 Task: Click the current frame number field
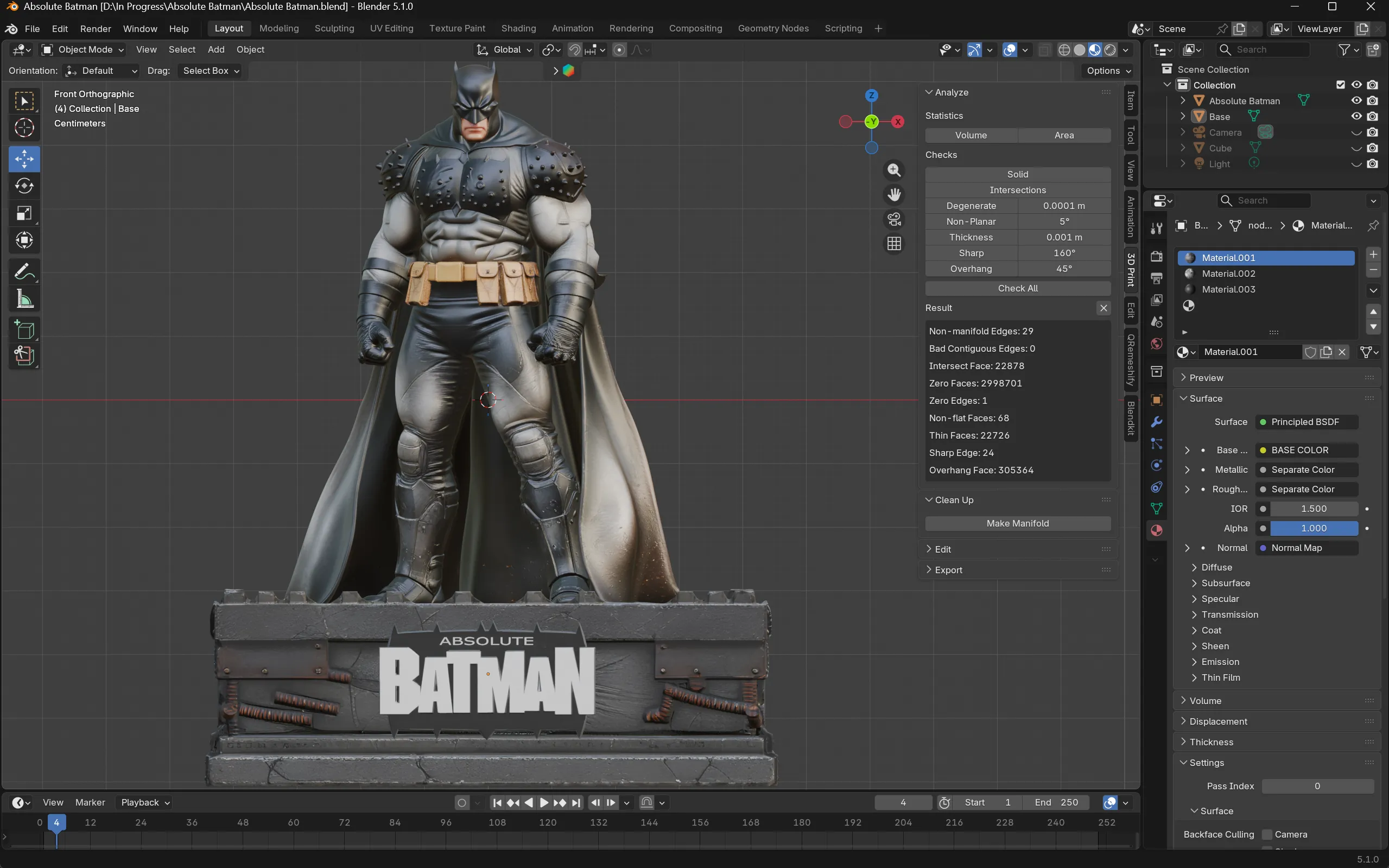903,802
